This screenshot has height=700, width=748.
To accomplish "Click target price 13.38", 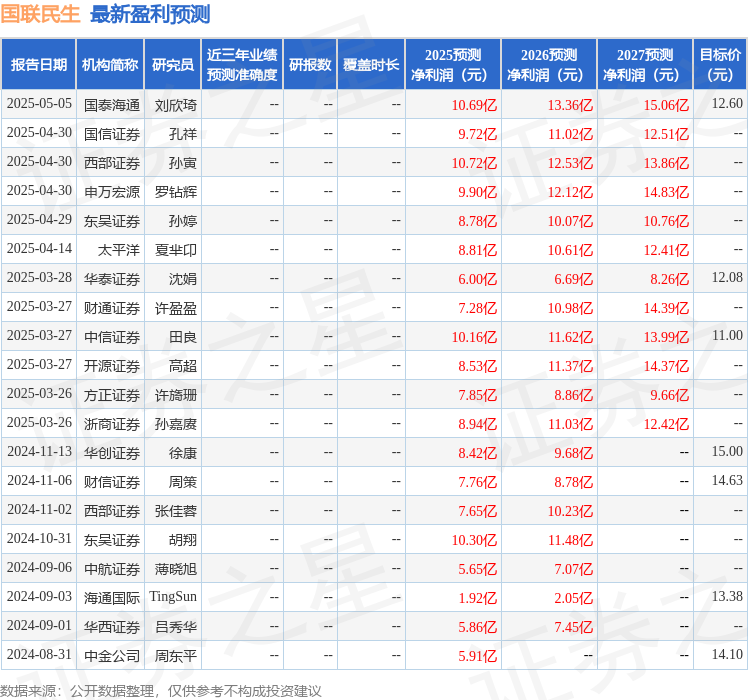I will pyautogui.click(x=727, y=596).
